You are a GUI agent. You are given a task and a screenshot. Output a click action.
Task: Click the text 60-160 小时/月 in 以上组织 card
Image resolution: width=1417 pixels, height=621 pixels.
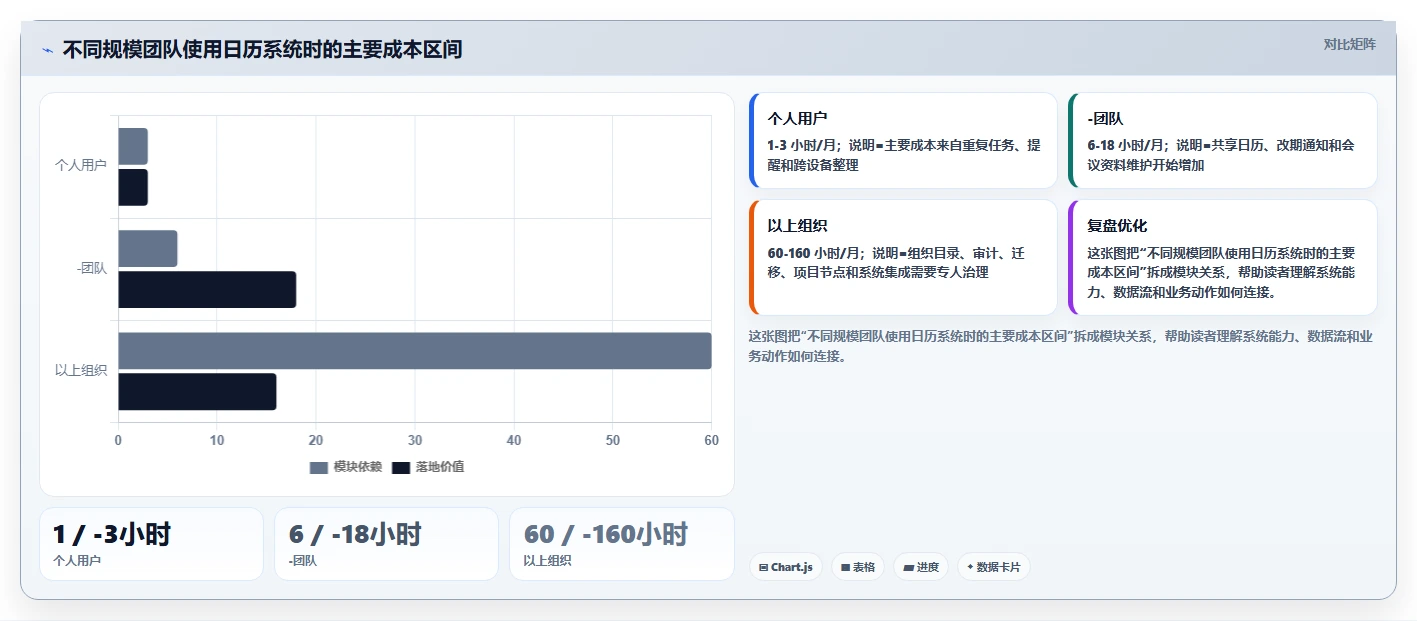coord(813,253)
